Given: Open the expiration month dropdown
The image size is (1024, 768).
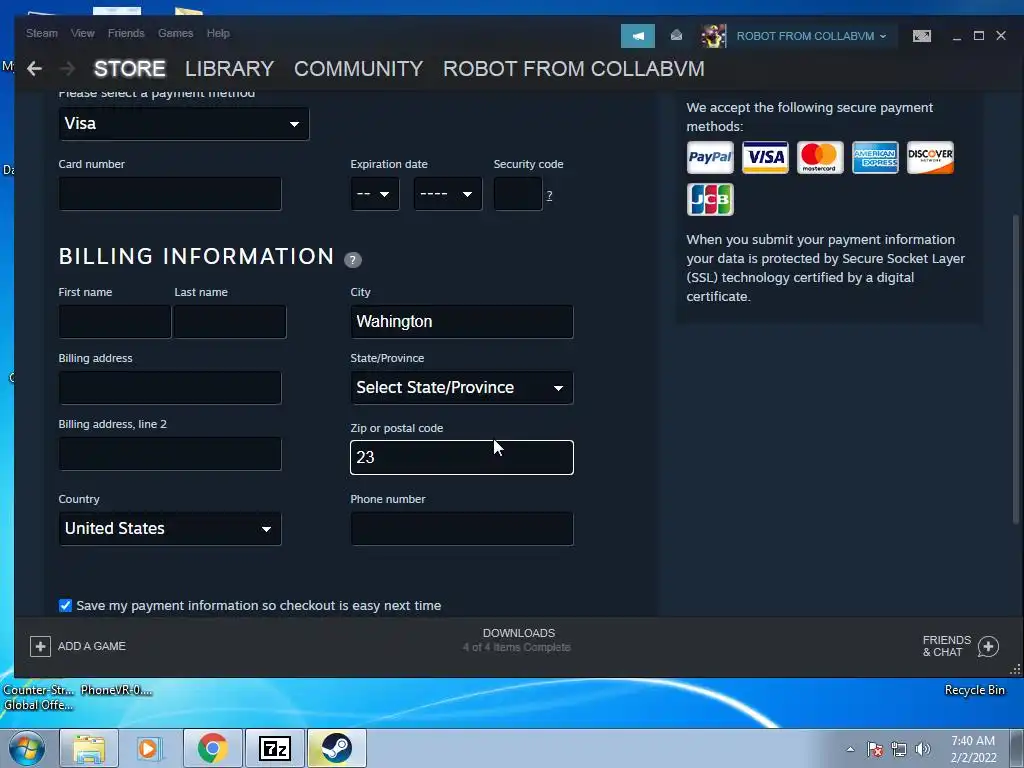Looking at the screenshot, I should pyautogui.click(x=375, y=194).
